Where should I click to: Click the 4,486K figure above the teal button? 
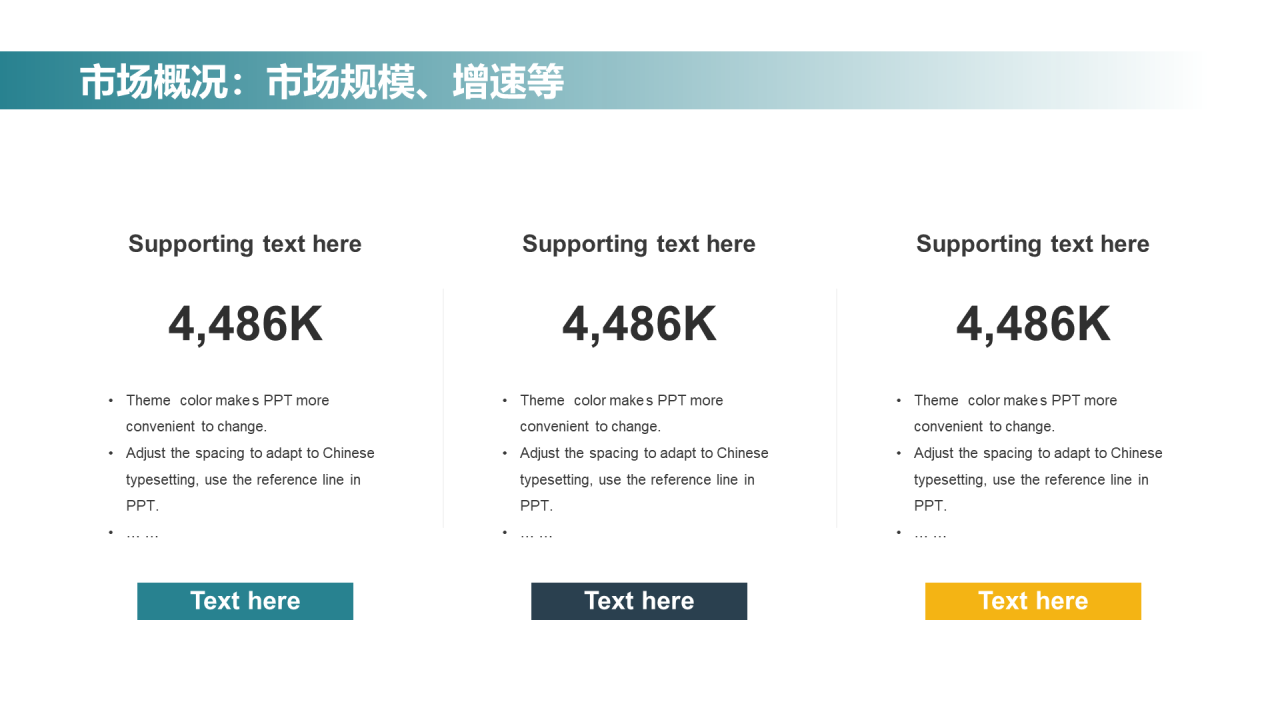pyautogui.click(x=245, y=324)
